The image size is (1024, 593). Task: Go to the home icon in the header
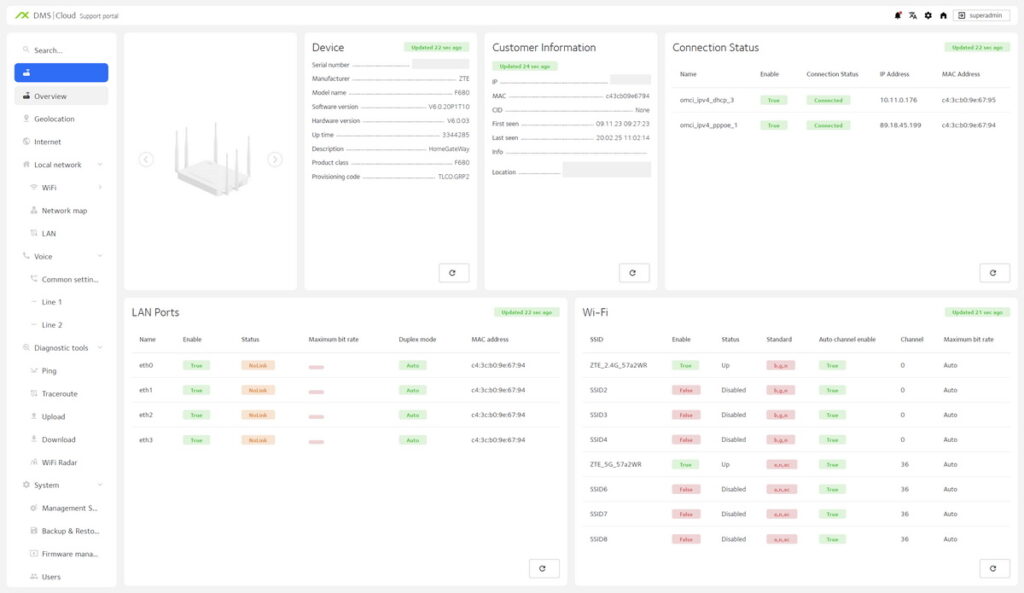click(x=943, y=16)
